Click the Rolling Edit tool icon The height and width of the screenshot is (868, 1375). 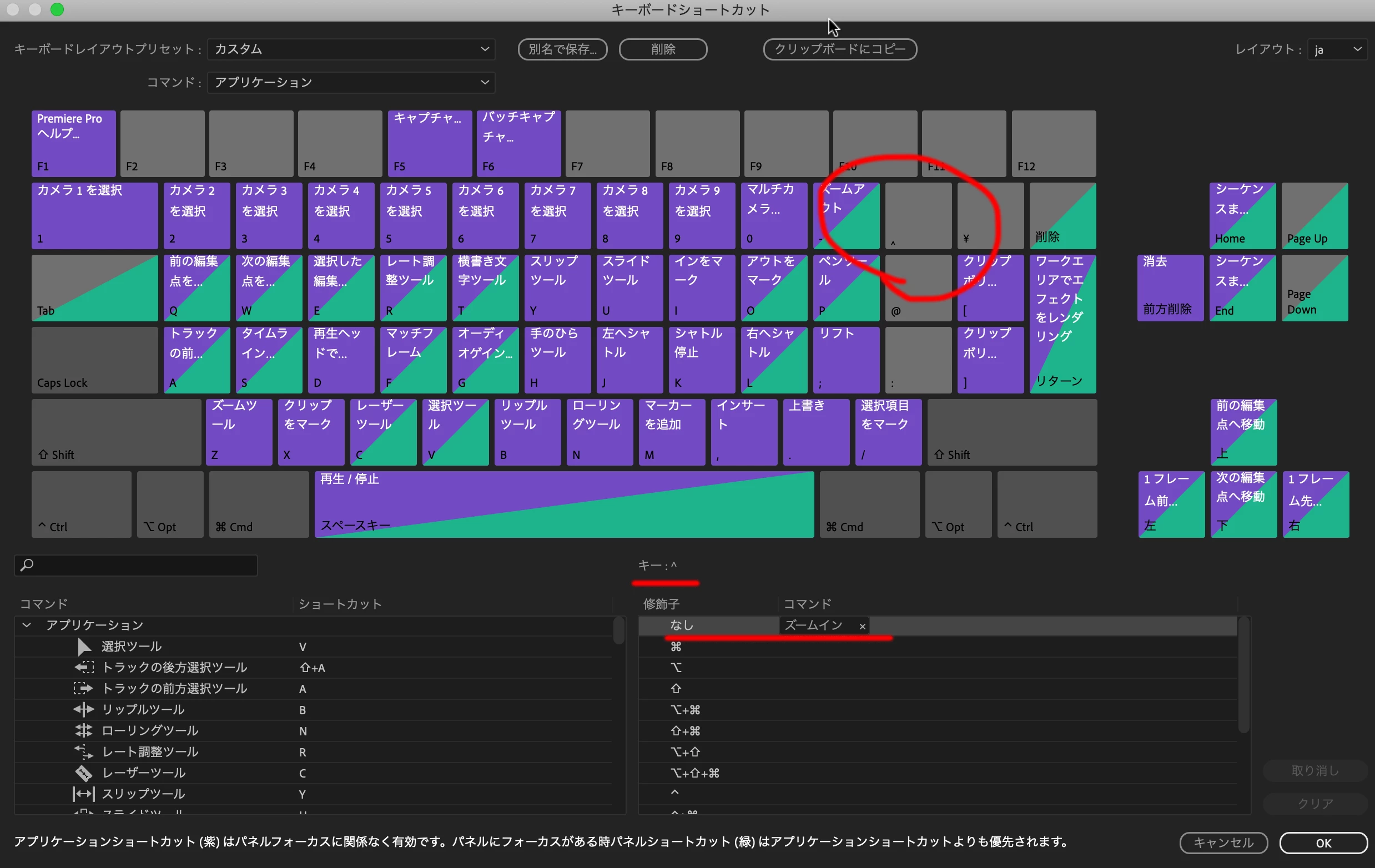(x=84, y=730)
